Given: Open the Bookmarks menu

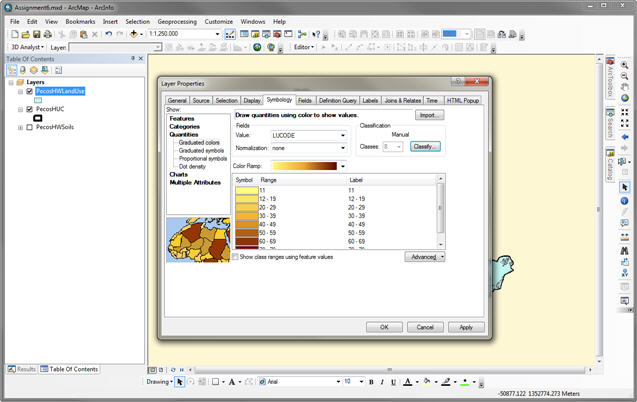Looking at the screenshot, I should (x=80, y=22).
